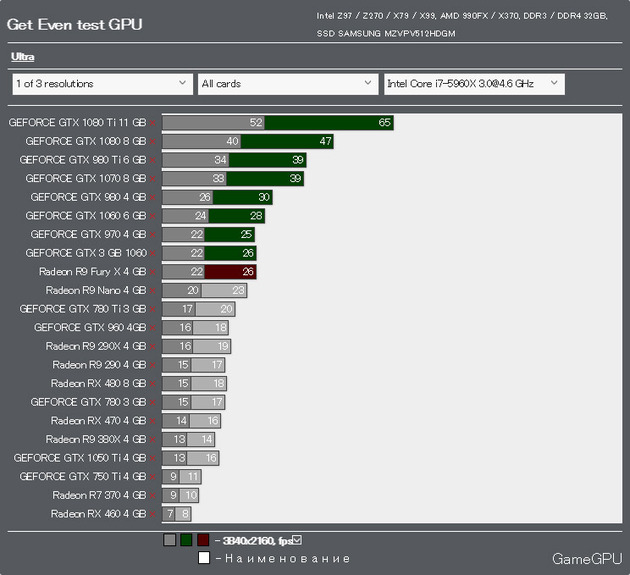Image resolution: width=630 pixels, height=575 pixels.
Task: Open the Intel Core i7-5960X processor dropdown
Action: click(474, 84)
